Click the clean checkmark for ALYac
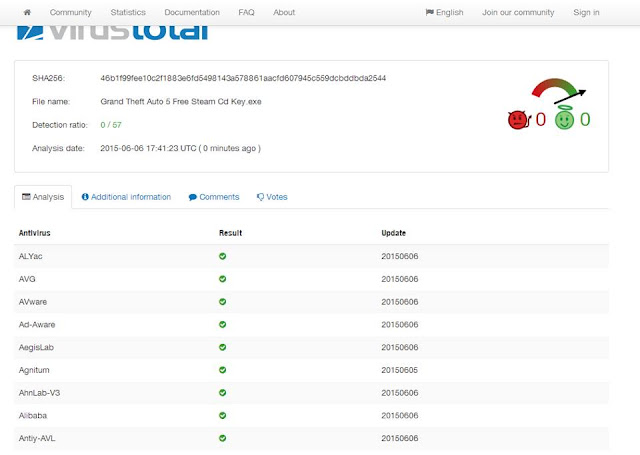The width and height of the screenshot is (640, 455). click(x=222, y=256)
